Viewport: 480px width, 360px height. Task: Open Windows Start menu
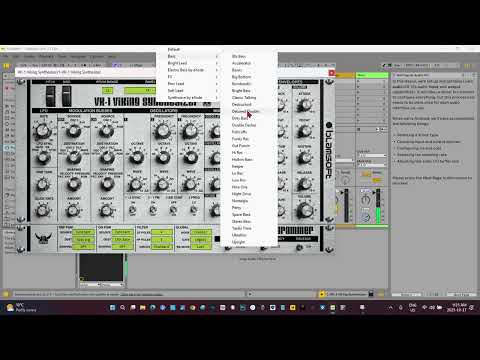click(112, 308)
